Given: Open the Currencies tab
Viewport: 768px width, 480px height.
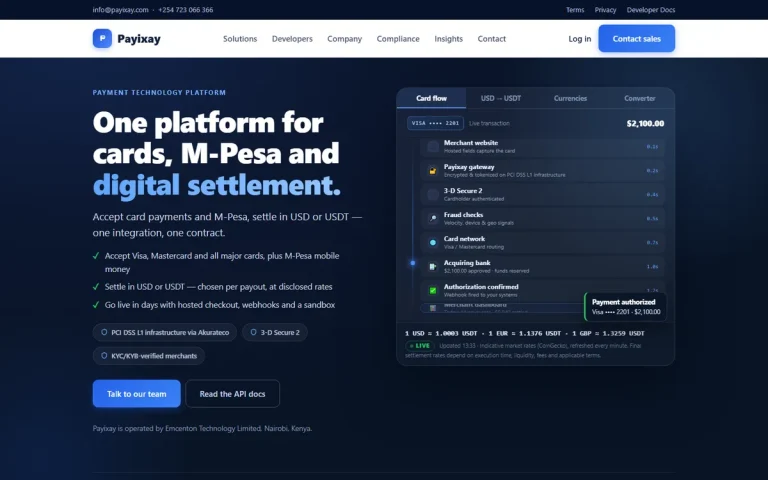Looking at the screenshot, I should point(570,98).
